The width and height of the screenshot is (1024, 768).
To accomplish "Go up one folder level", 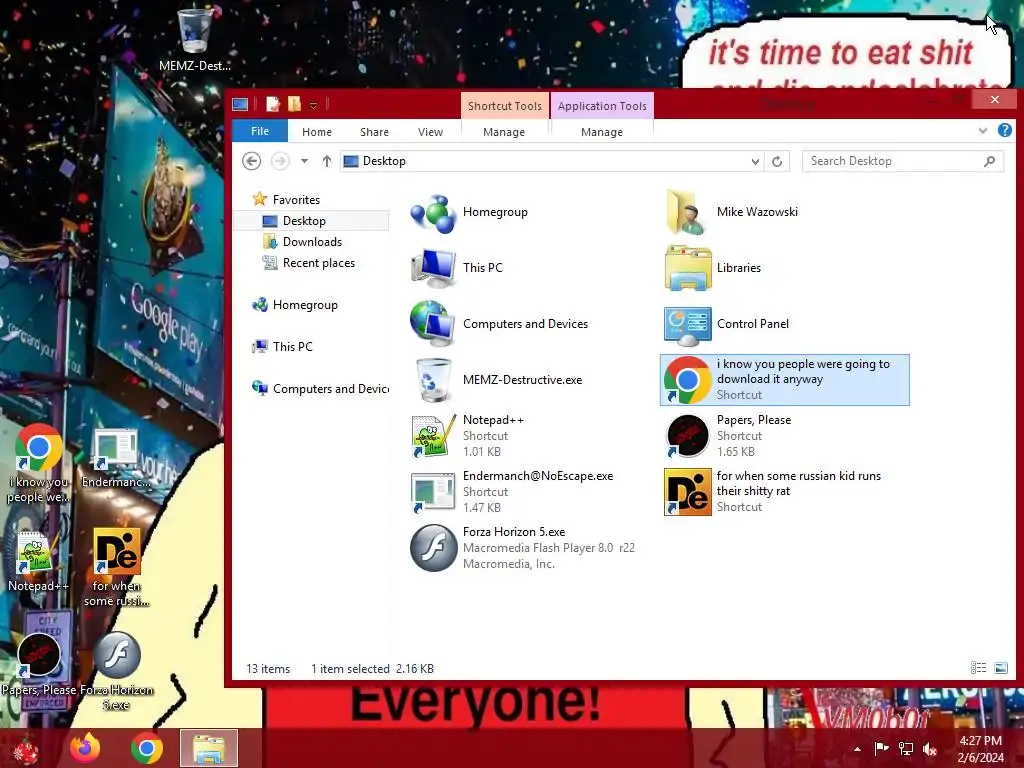I will [x=327, y=161].
